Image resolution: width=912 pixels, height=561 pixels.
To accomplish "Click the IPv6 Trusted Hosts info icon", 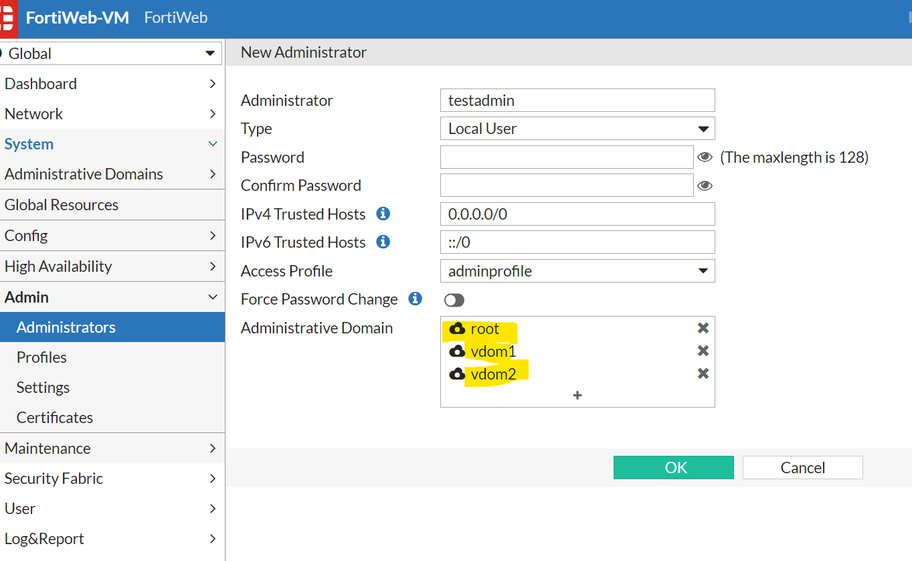I will [x=383, y=242].
